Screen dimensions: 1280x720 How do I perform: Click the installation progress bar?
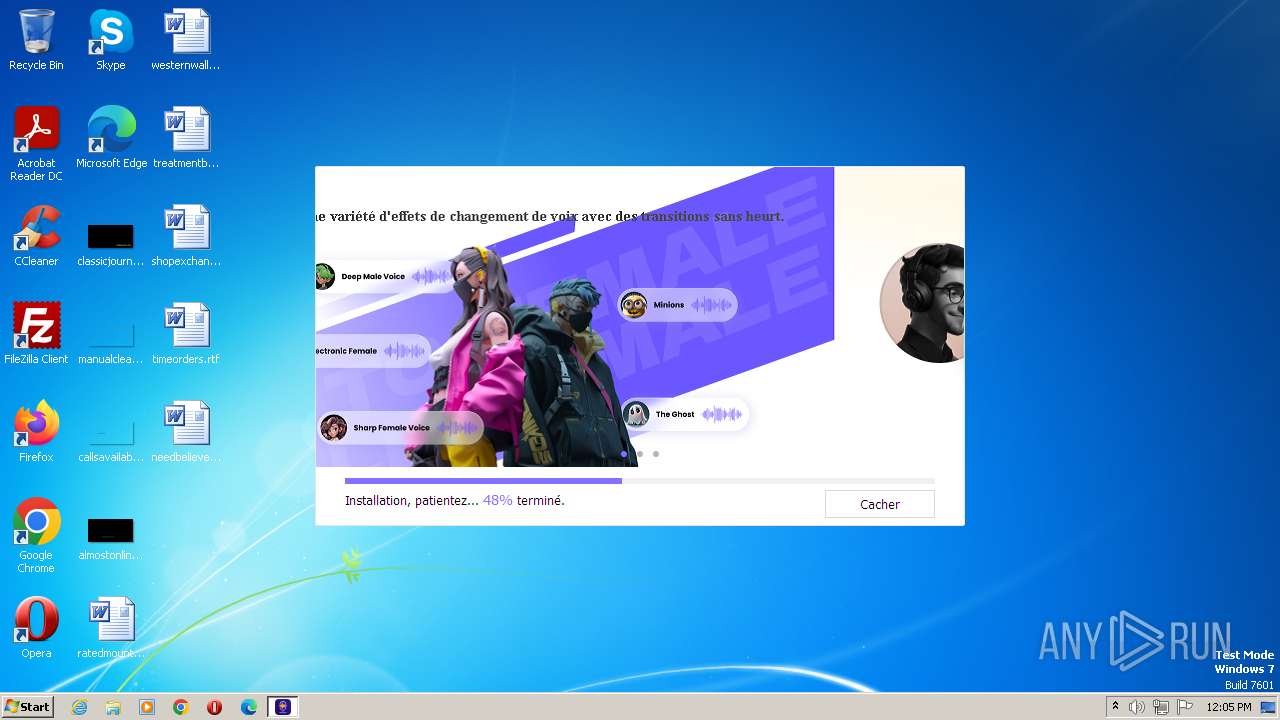click(x=639, y=481)
